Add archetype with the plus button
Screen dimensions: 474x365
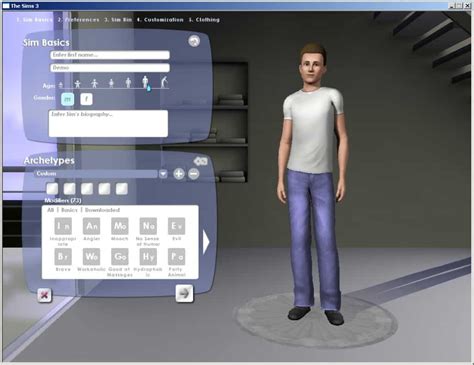[179, 174]
